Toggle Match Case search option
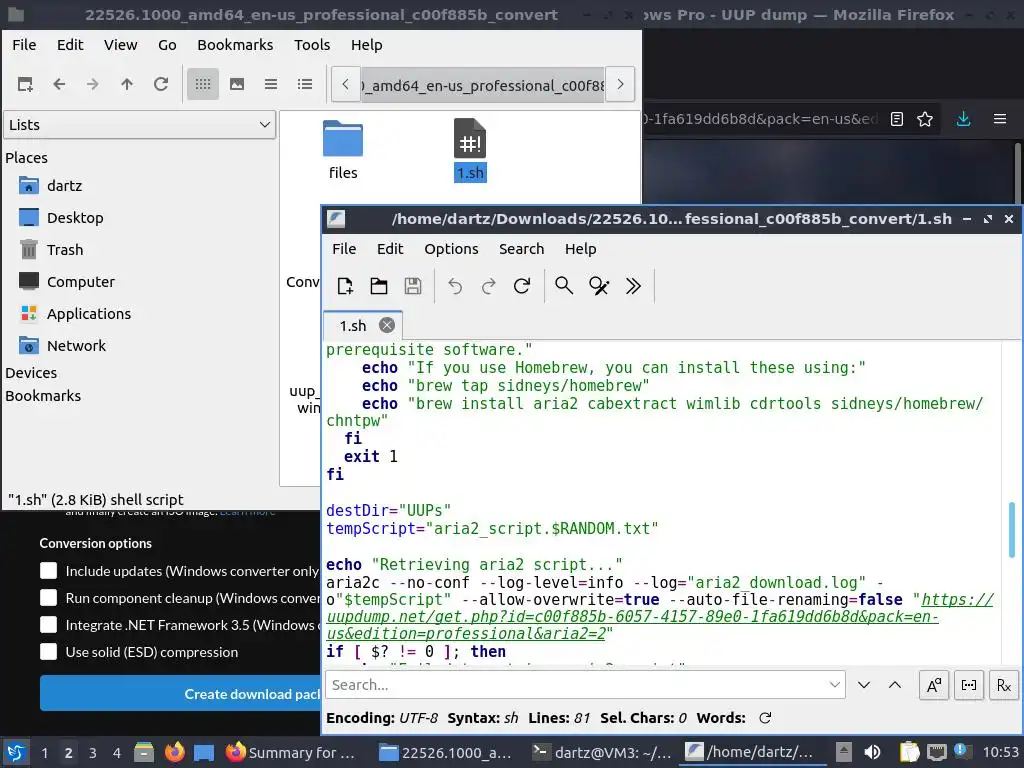 [x=934, y=685]
